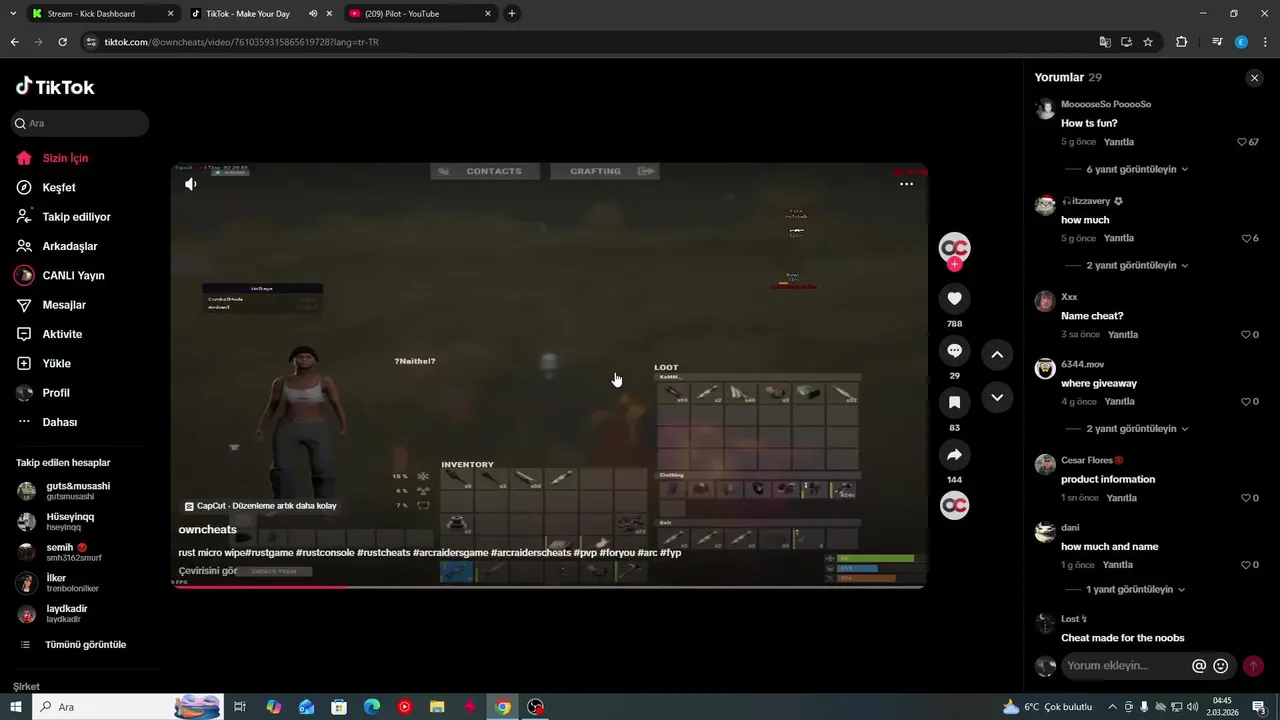Like the video heart button
Screen dimensions: 1280x720
(x=954, y=298)
